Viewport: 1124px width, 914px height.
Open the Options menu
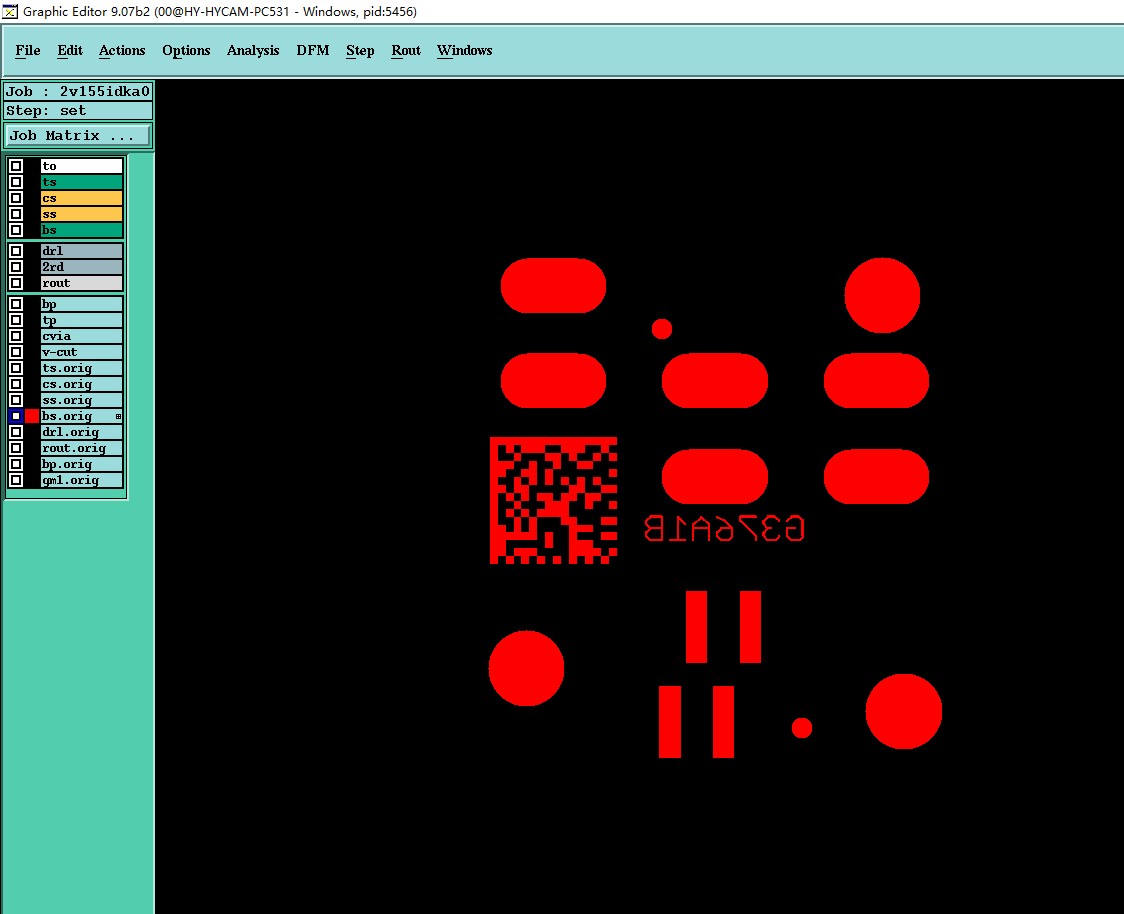(186, 50)
